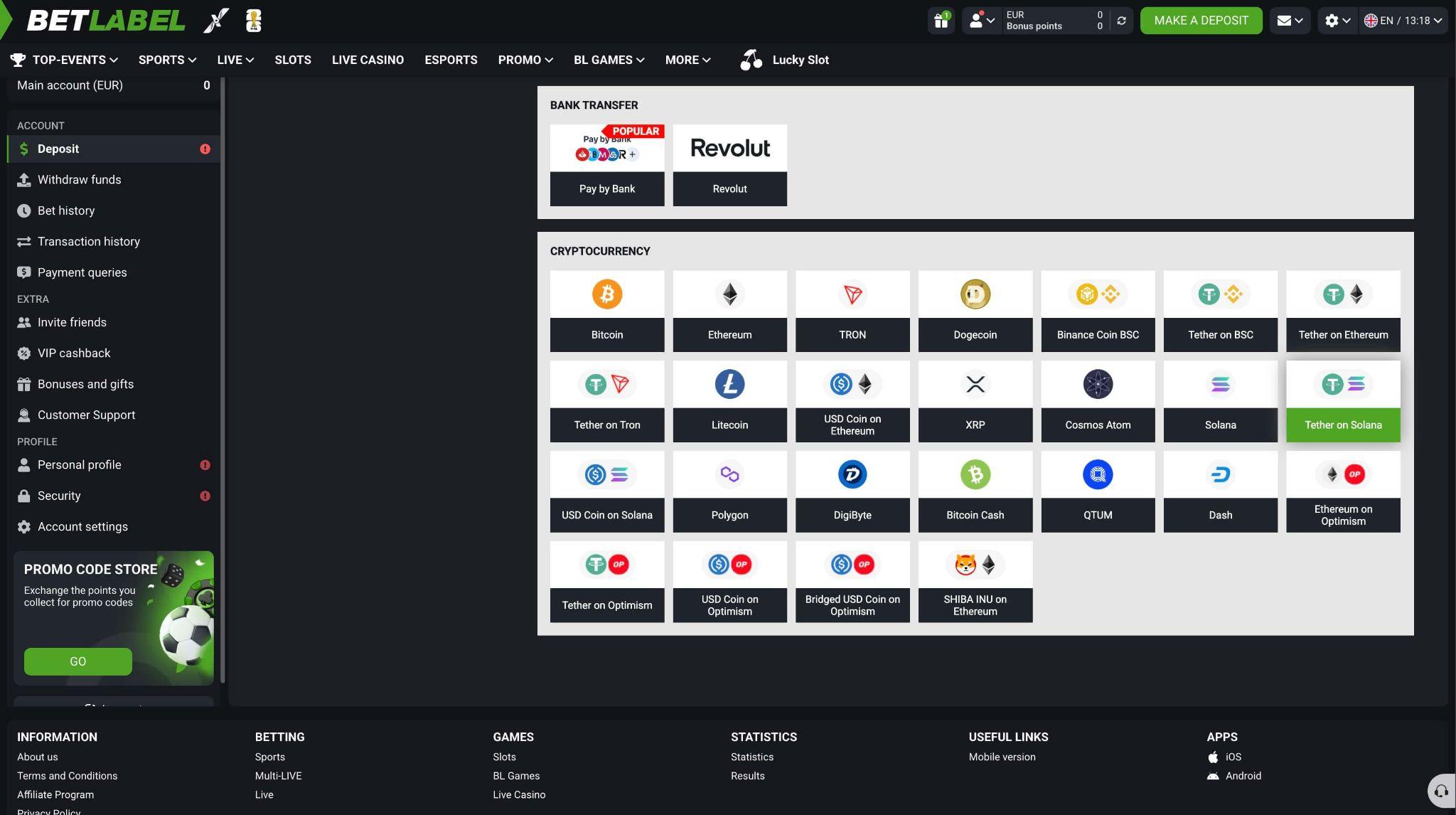Open the gift bonuses icon in header

(x=941, y=21)
